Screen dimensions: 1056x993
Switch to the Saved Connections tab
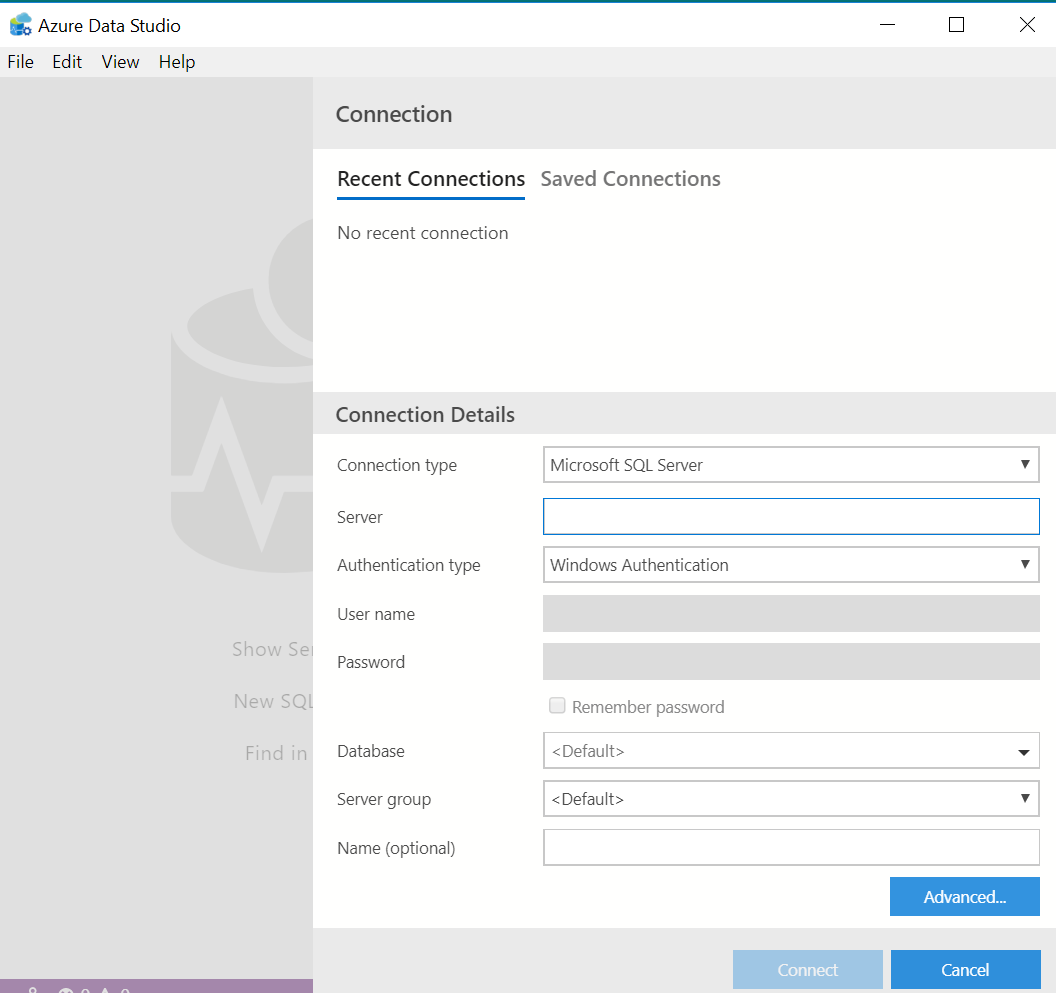[630, 179]
